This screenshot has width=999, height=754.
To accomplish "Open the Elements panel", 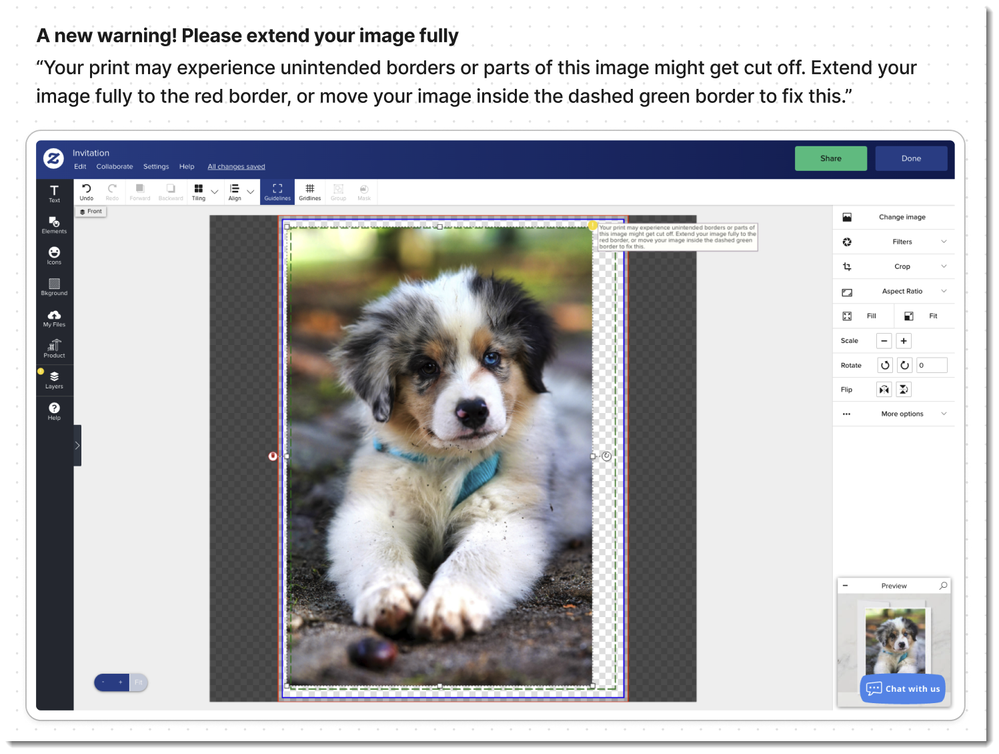I will (x=54, y=224).
